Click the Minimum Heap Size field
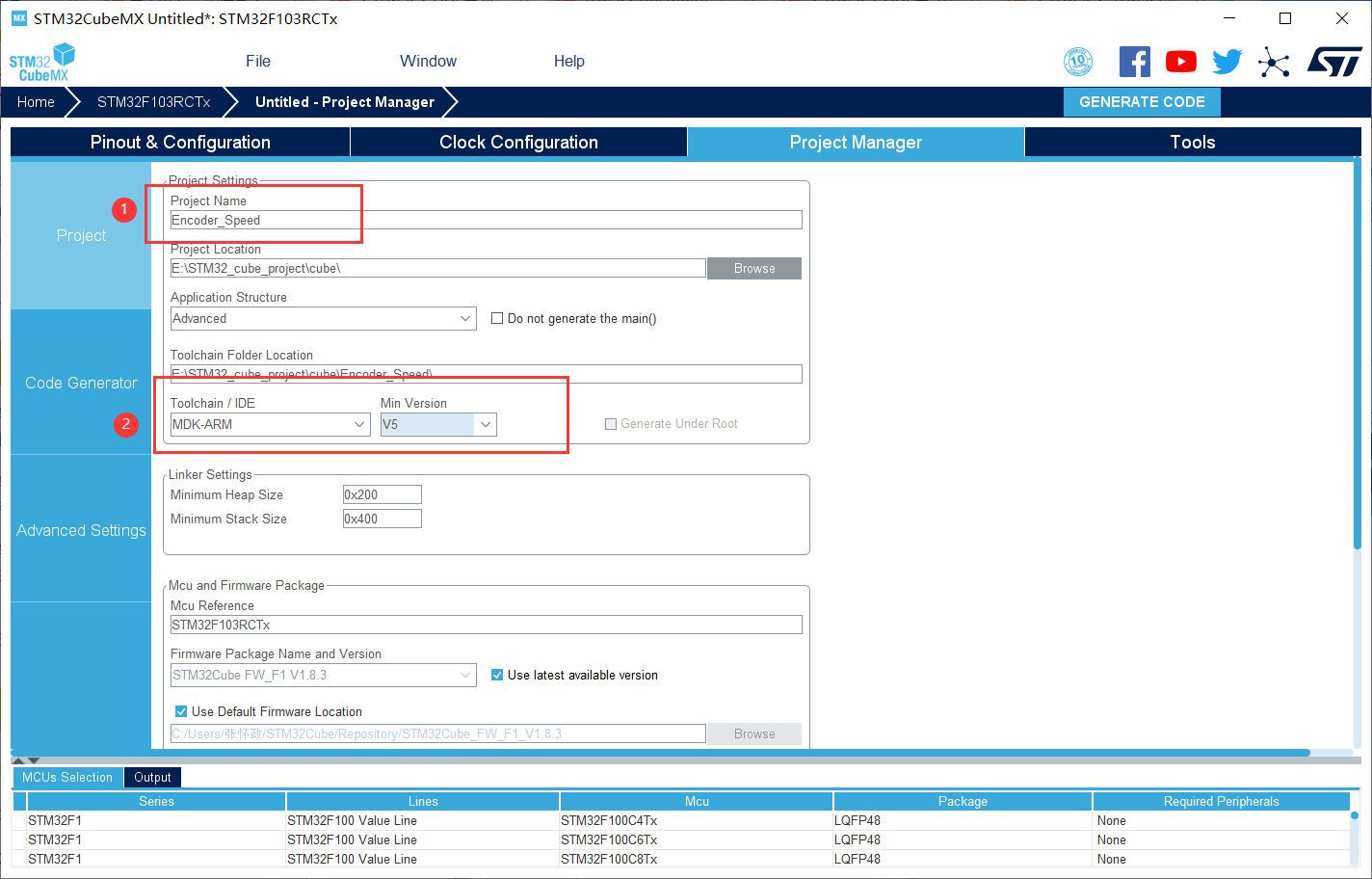 [383, 494]
